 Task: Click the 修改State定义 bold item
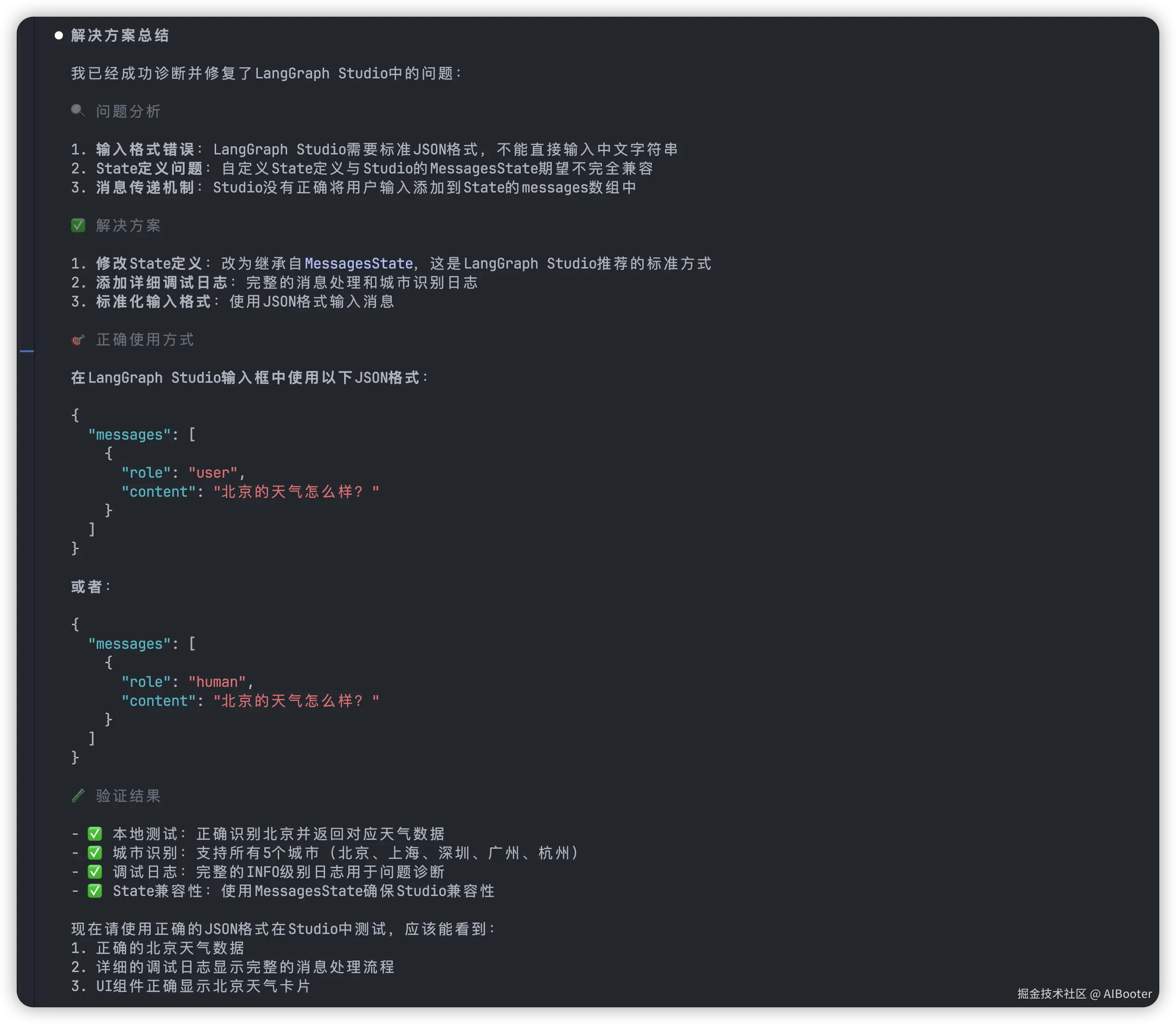click(149, 263)
